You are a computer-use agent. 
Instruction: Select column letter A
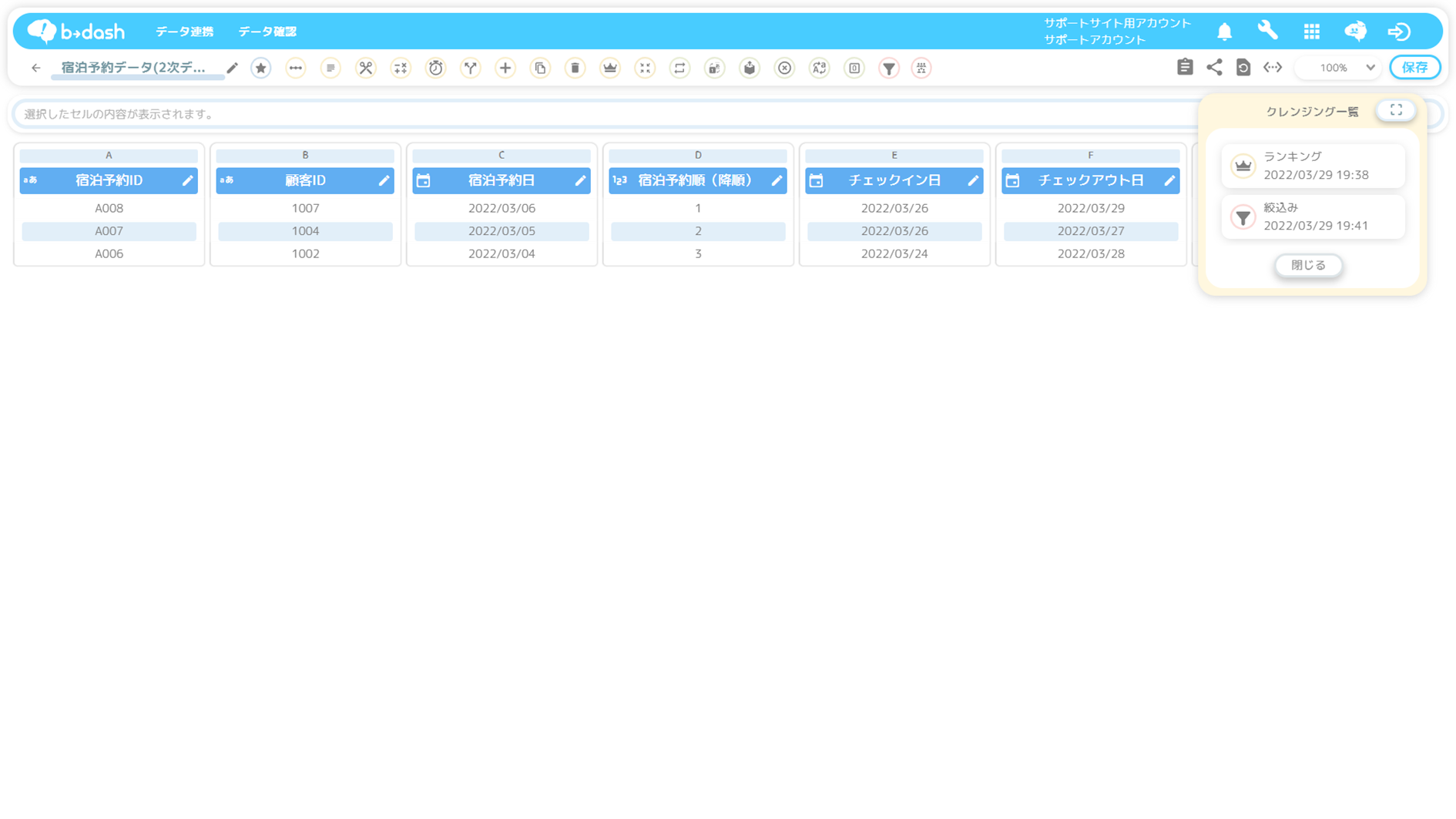(109, 156)
